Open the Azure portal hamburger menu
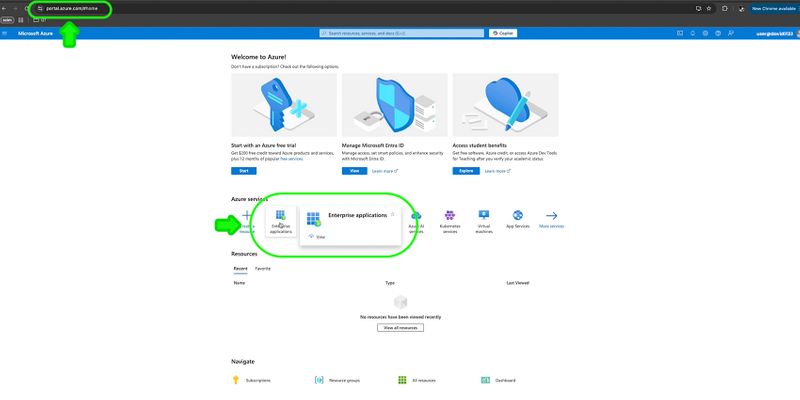The image size is (800, 400). pos(5,33)
